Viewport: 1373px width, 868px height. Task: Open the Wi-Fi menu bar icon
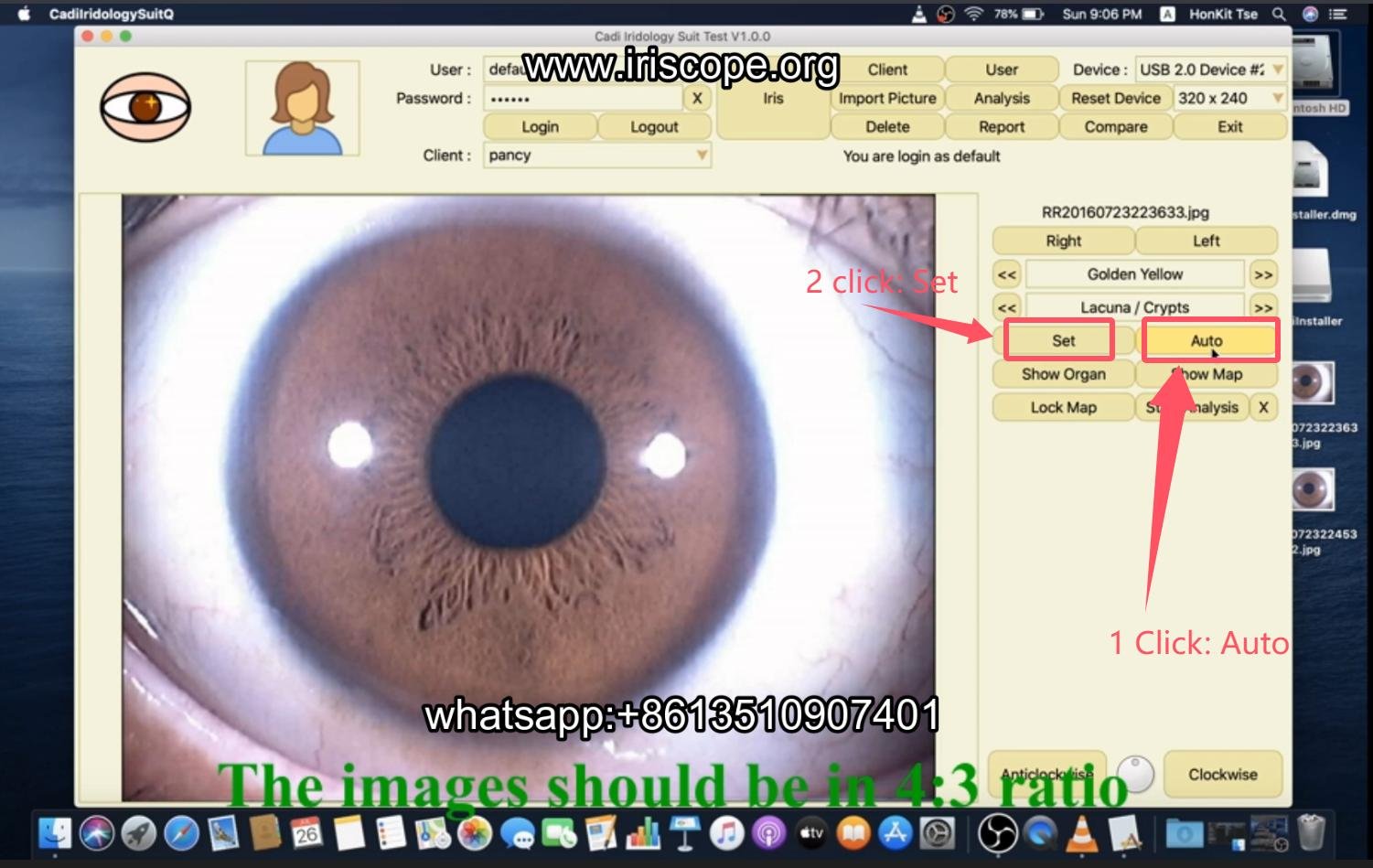click(x=974, y=14)
